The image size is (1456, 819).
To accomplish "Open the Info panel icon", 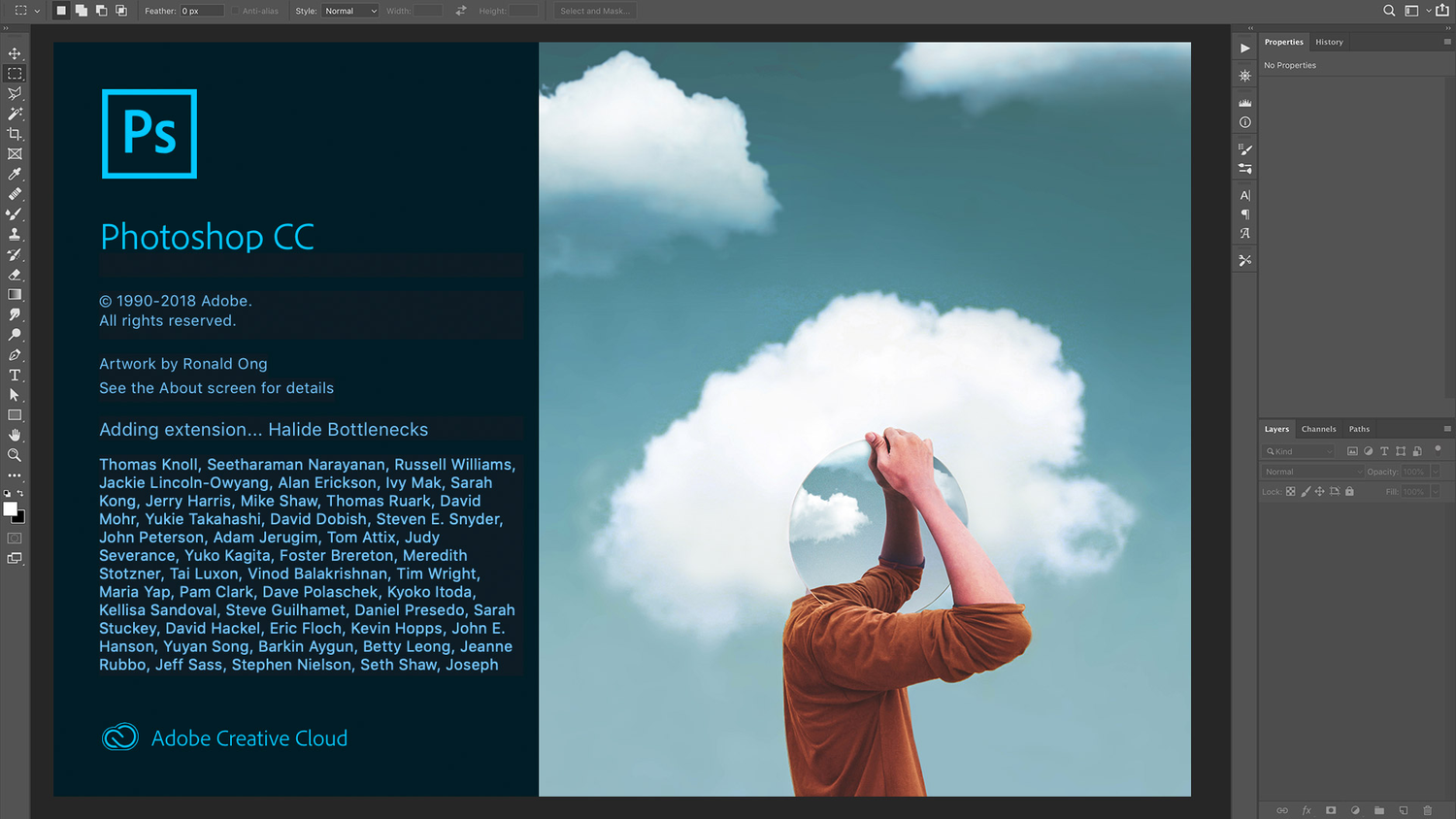I will point(1245,122).
